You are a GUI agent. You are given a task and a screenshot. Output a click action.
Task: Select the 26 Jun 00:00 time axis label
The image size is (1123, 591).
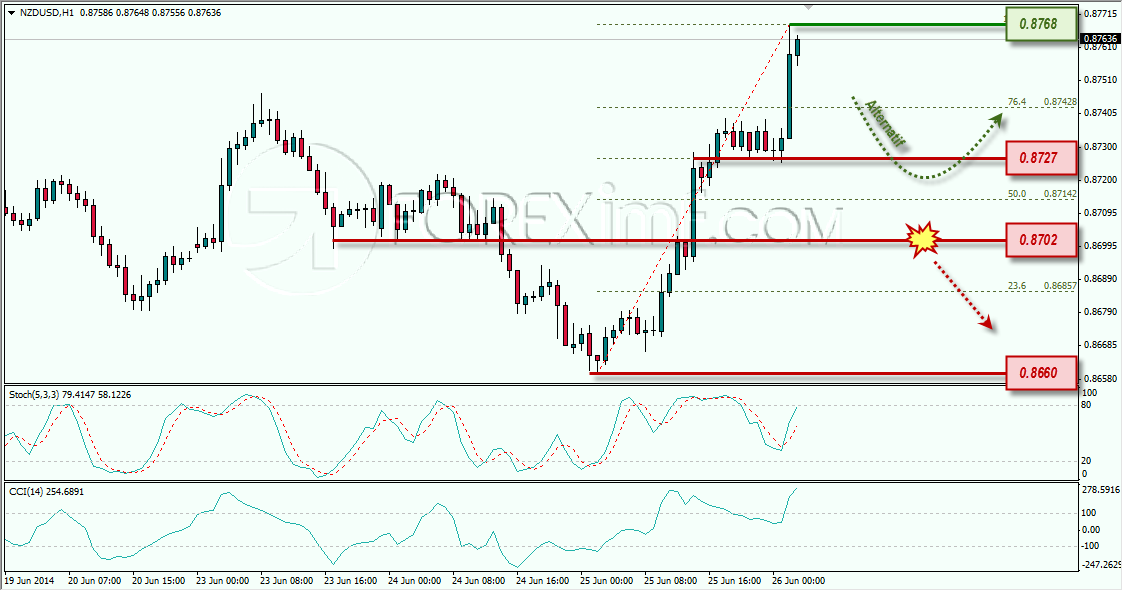(x=799, y=581)
